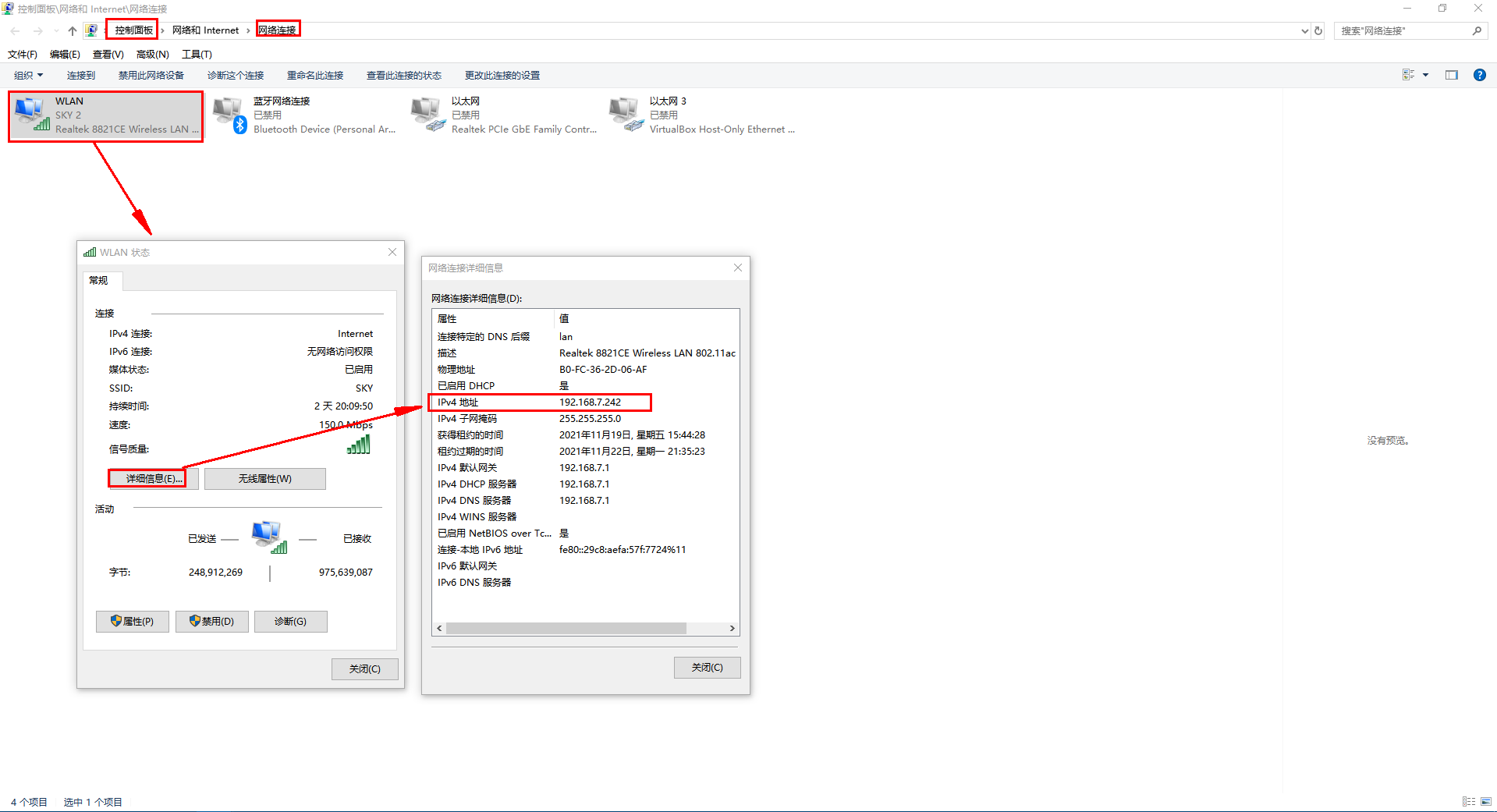1497x812 pixels.
Task: Open the 工具(T) menu
Action: coord(197,54)
